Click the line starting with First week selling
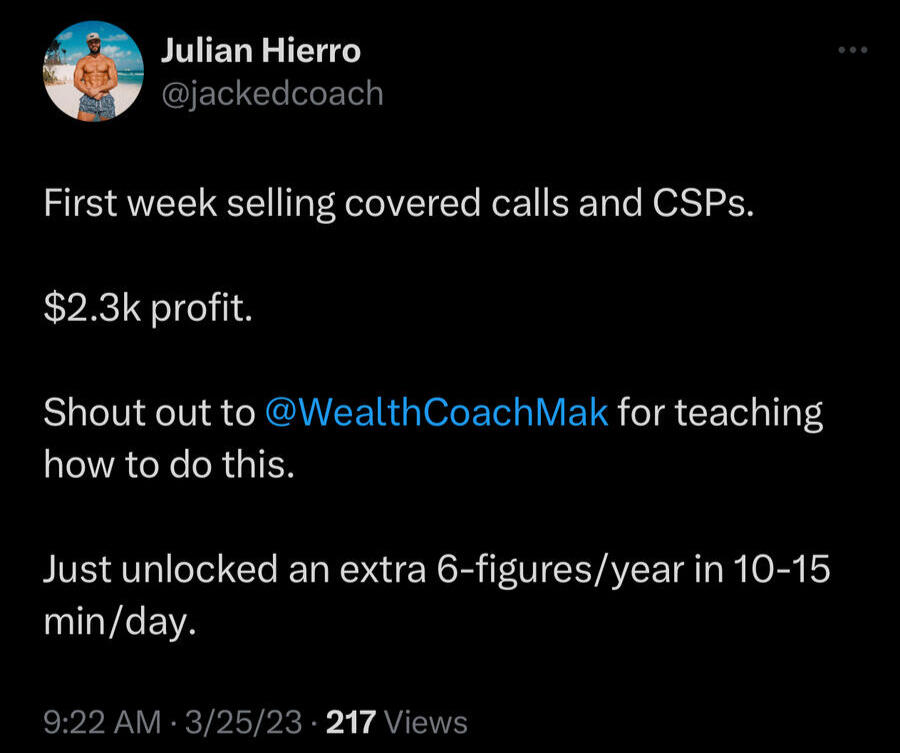Viewport: 900px width, 753px height. pos(395,204)
